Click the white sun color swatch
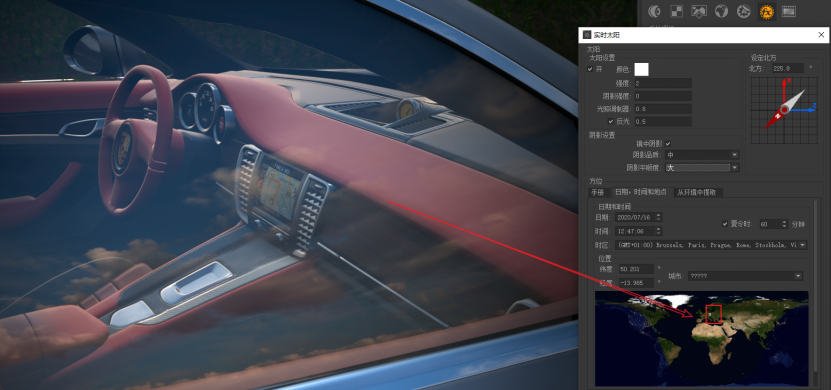831x390 pixels. point(641,69)
